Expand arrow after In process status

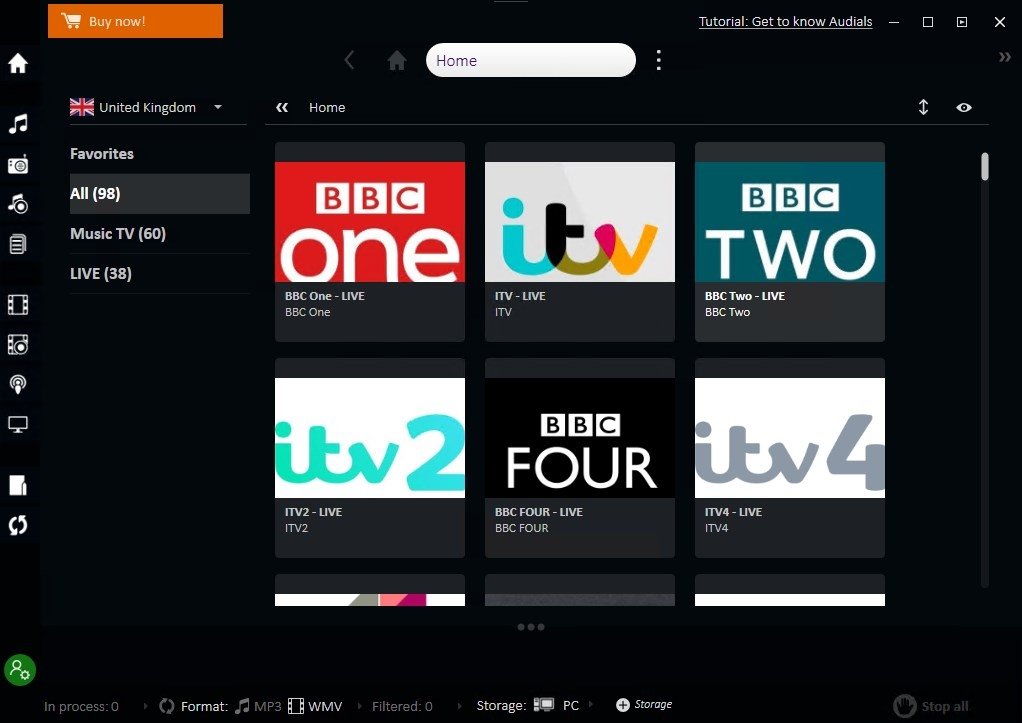(x=145, y=705)
